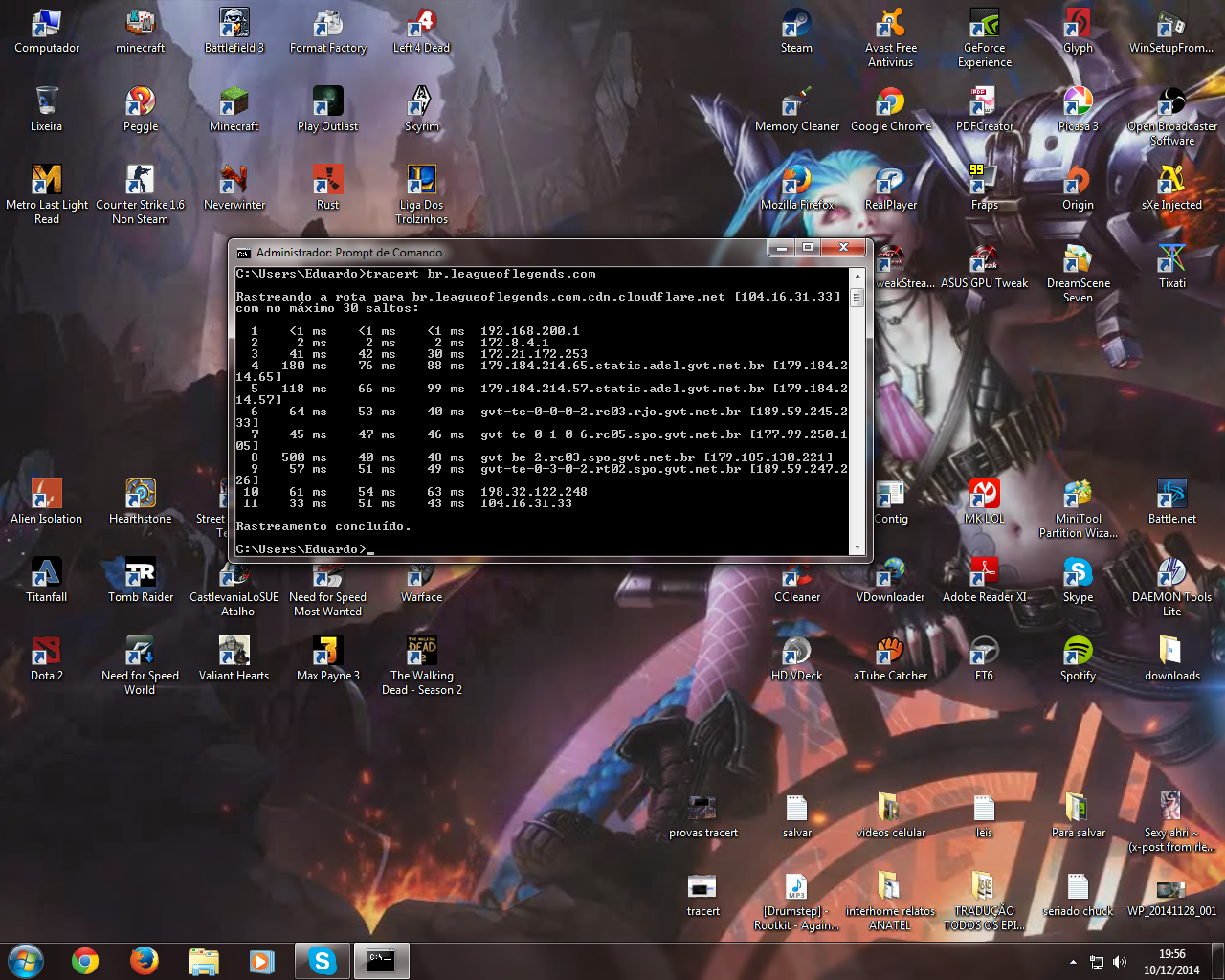Open the Origin desktop icon
Viewport: 1225px width, 980px height.
1079,189
